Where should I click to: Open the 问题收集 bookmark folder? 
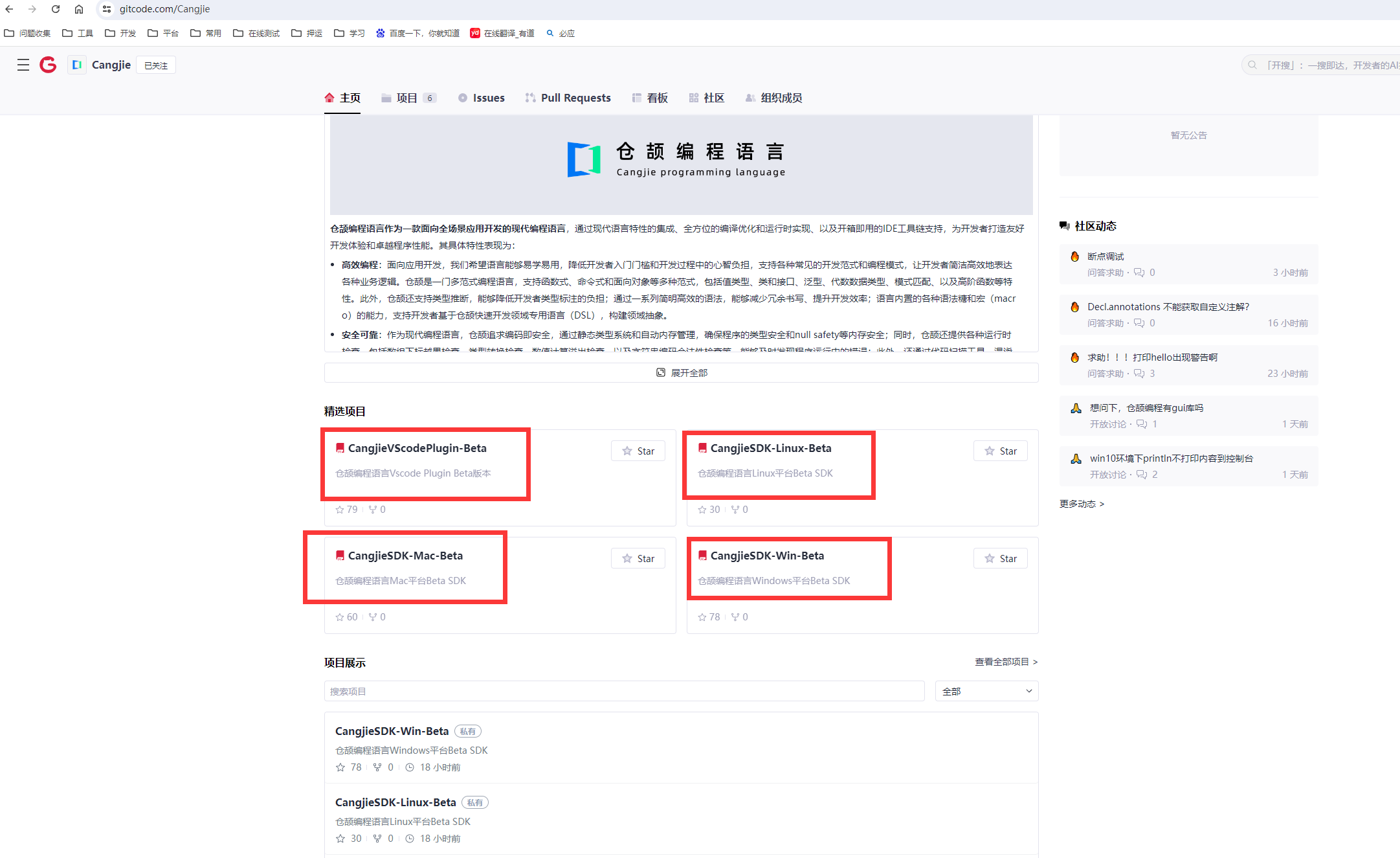27,33
